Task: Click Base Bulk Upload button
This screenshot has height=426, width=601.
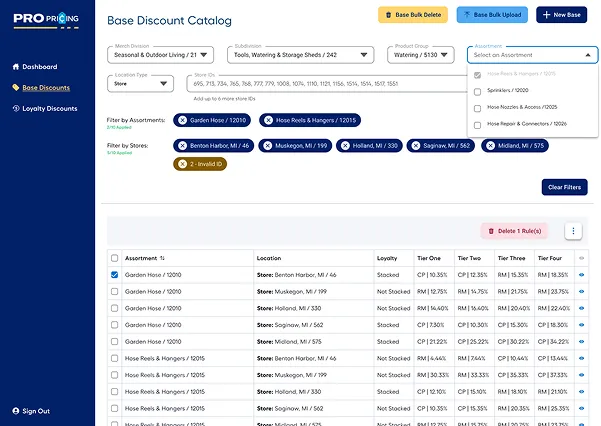Action: 492,15
